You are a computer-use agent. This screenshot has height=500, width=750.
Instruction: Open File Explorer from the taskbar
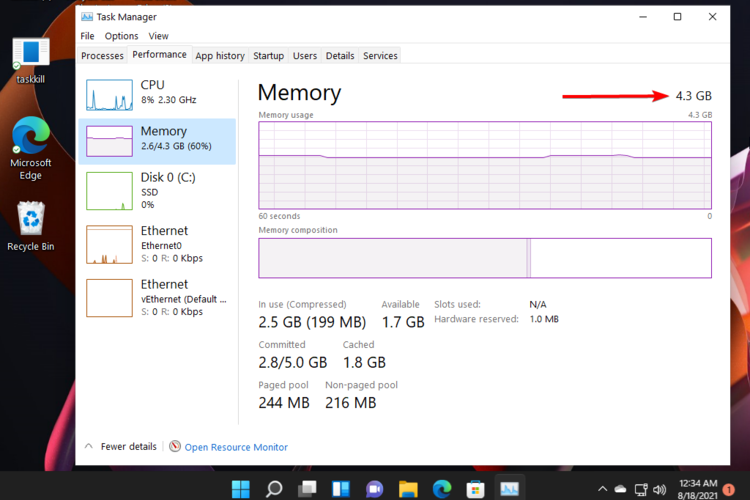pyautogui.click(x=408, y=489)
